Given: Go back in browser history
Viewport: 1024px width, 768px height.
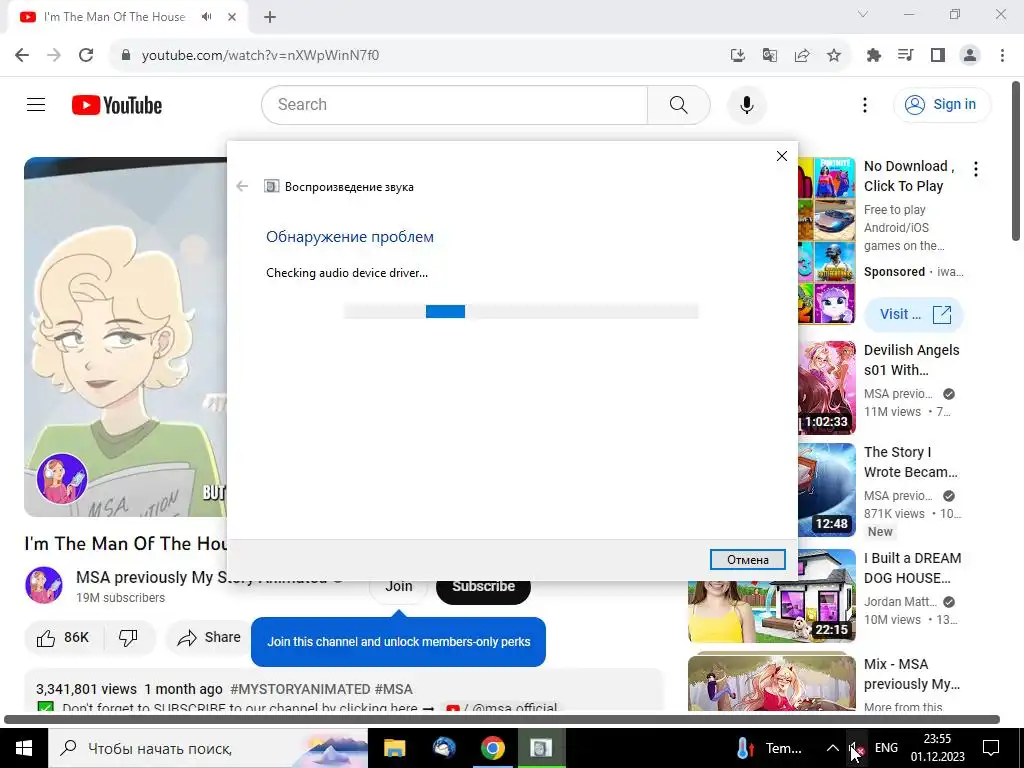Looking at the screenshot, I should click(x=22, y=55).
